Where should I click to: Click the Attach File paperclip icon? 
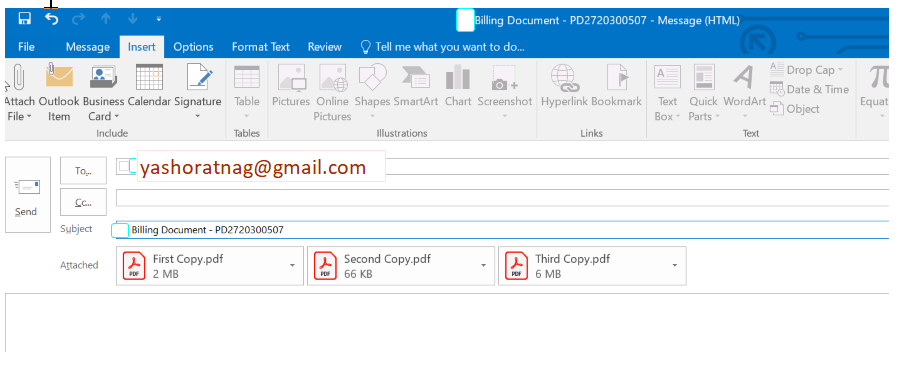(x=18, y=78)
